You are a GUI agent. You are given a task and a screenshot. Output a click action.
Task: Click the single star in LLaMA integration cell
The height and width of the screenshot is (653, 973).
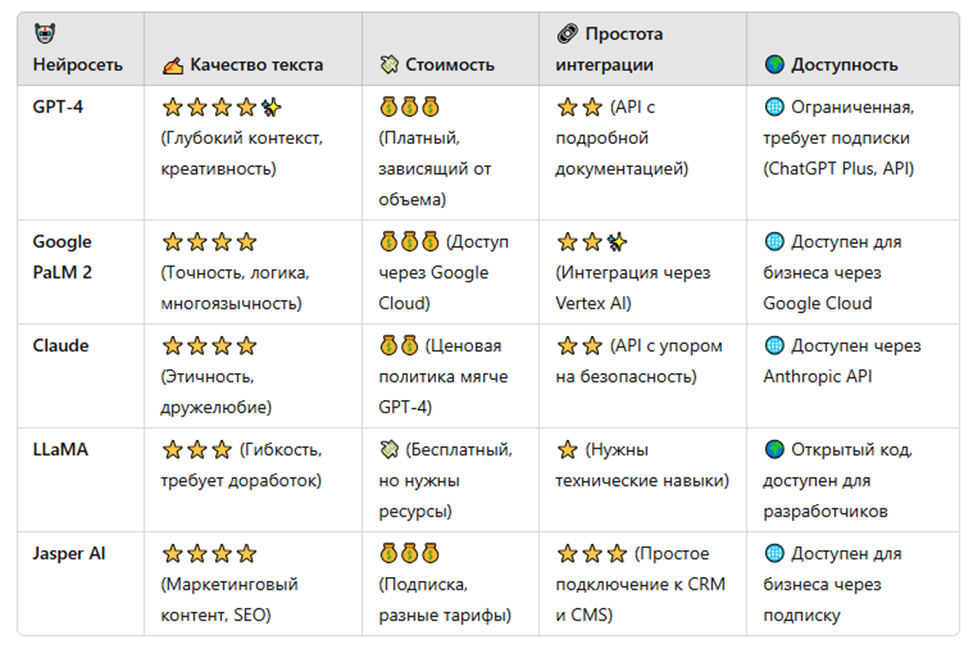[567, 451]
